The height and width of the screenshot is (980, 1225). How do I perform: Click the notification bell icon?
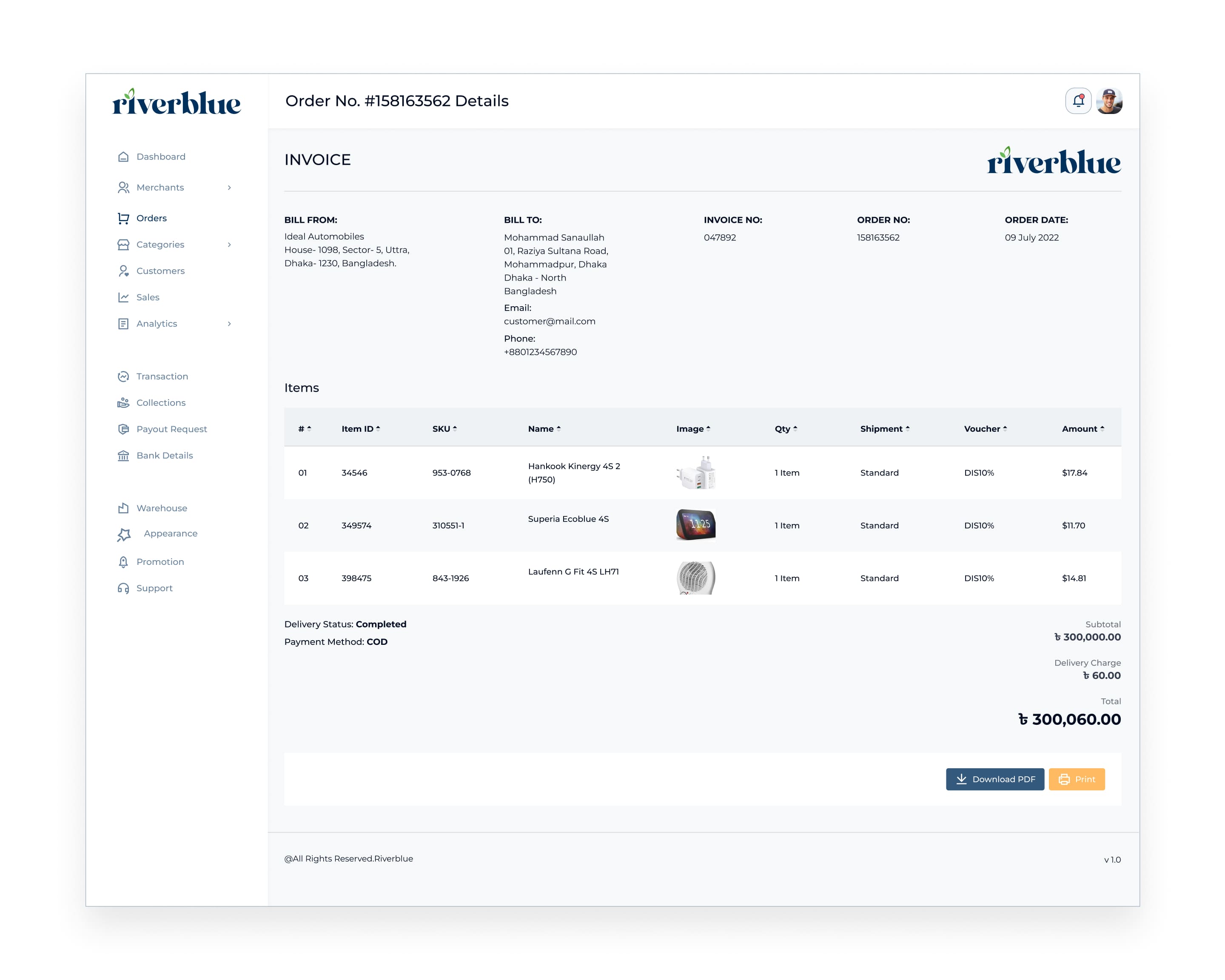[x=1078, y=101]
